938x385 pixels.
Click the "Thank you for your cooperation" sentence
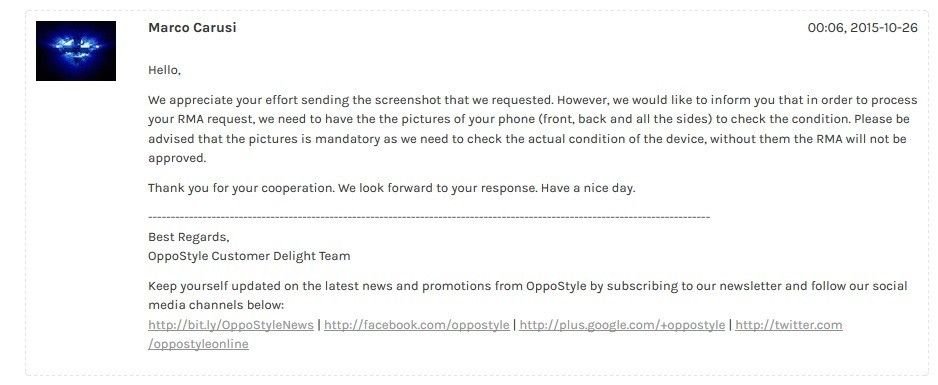point(241,188)
